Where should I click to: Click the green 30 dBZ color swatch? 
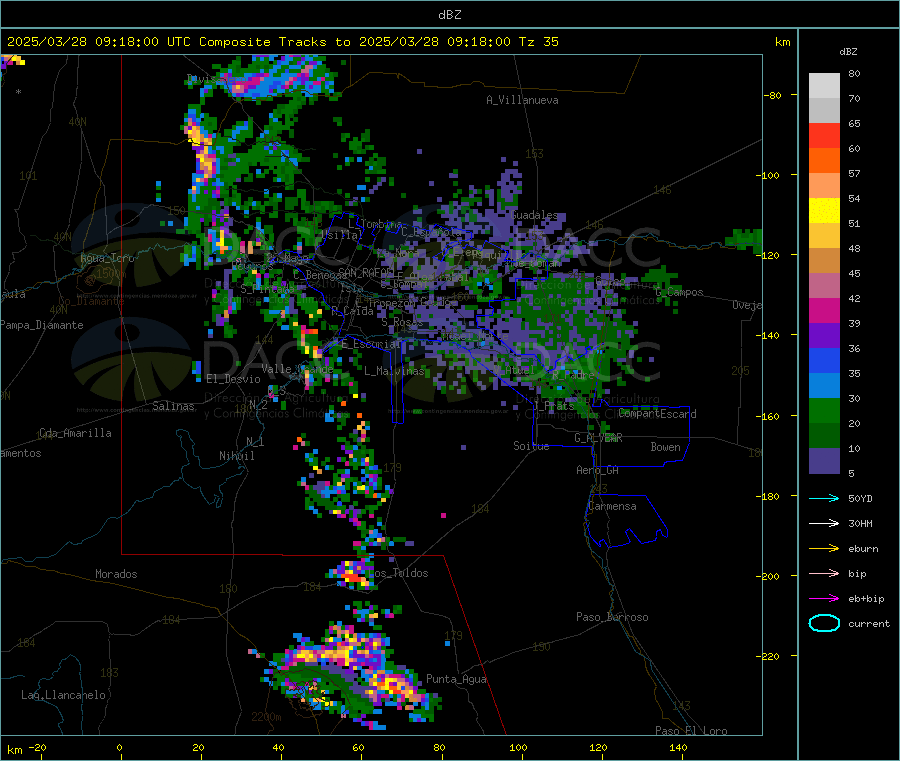(x=824, y=410)
